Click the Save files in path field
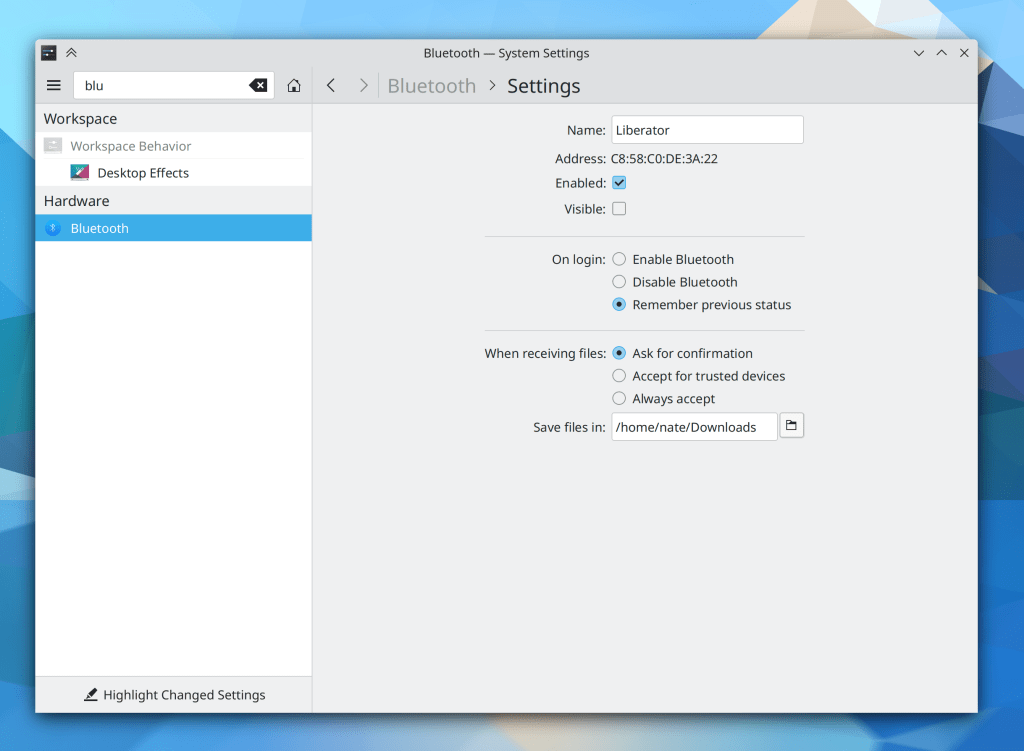 [x=694, y=427]
